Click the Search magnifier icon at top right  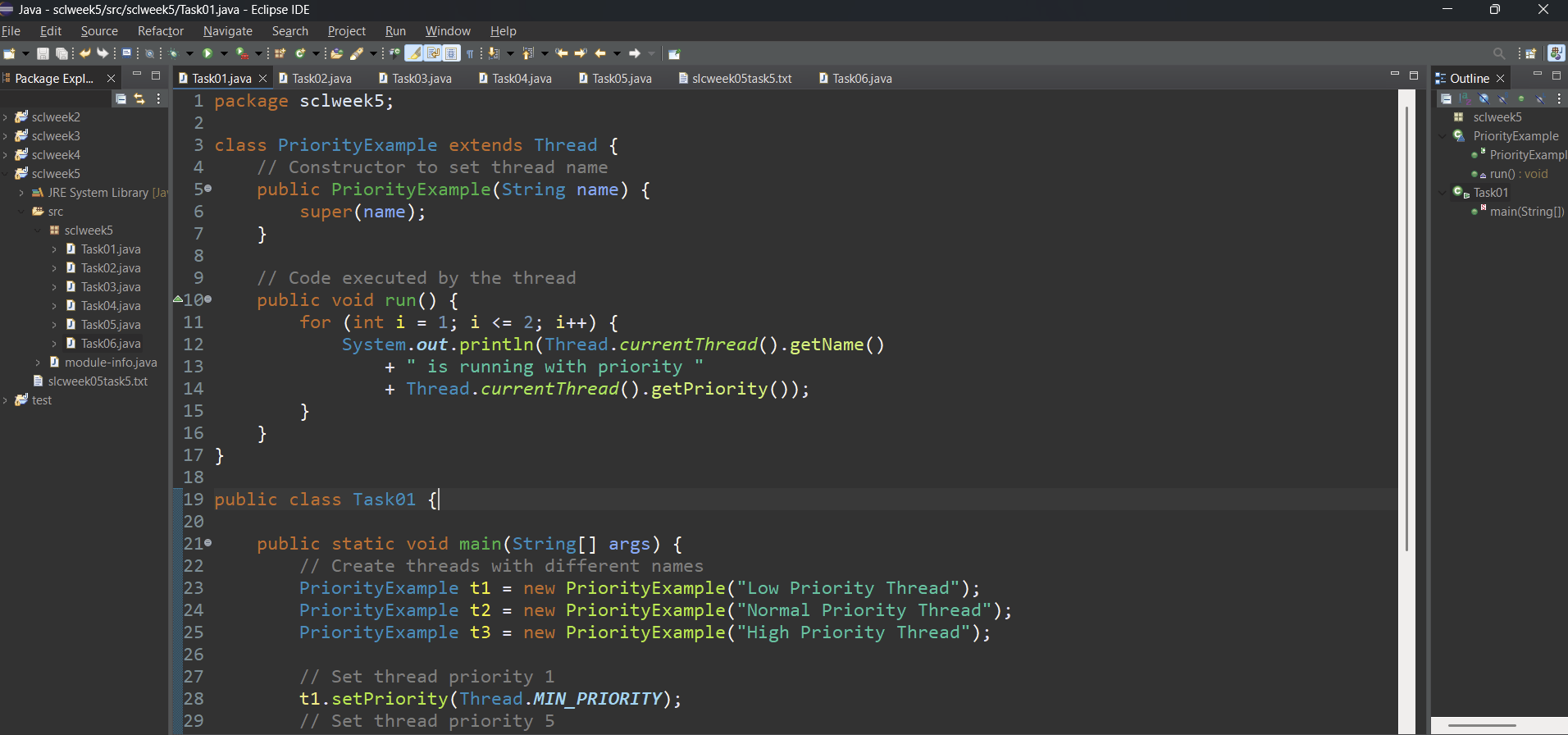click(1499, 53)
